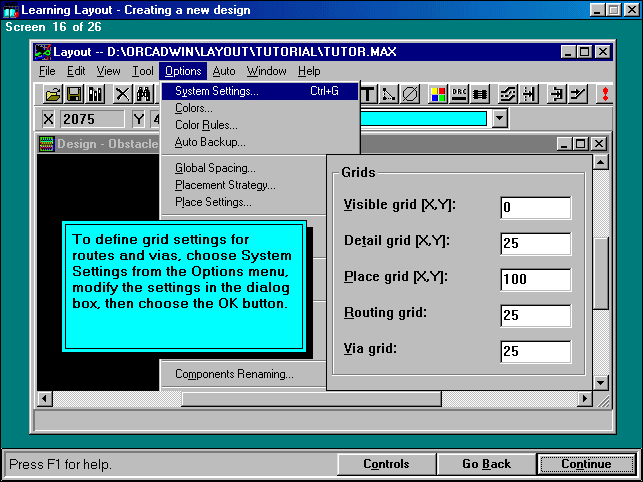The height and width of the screenshot is (482, 643).
Task: Click the Controls button
Action: tap(386, 464)
